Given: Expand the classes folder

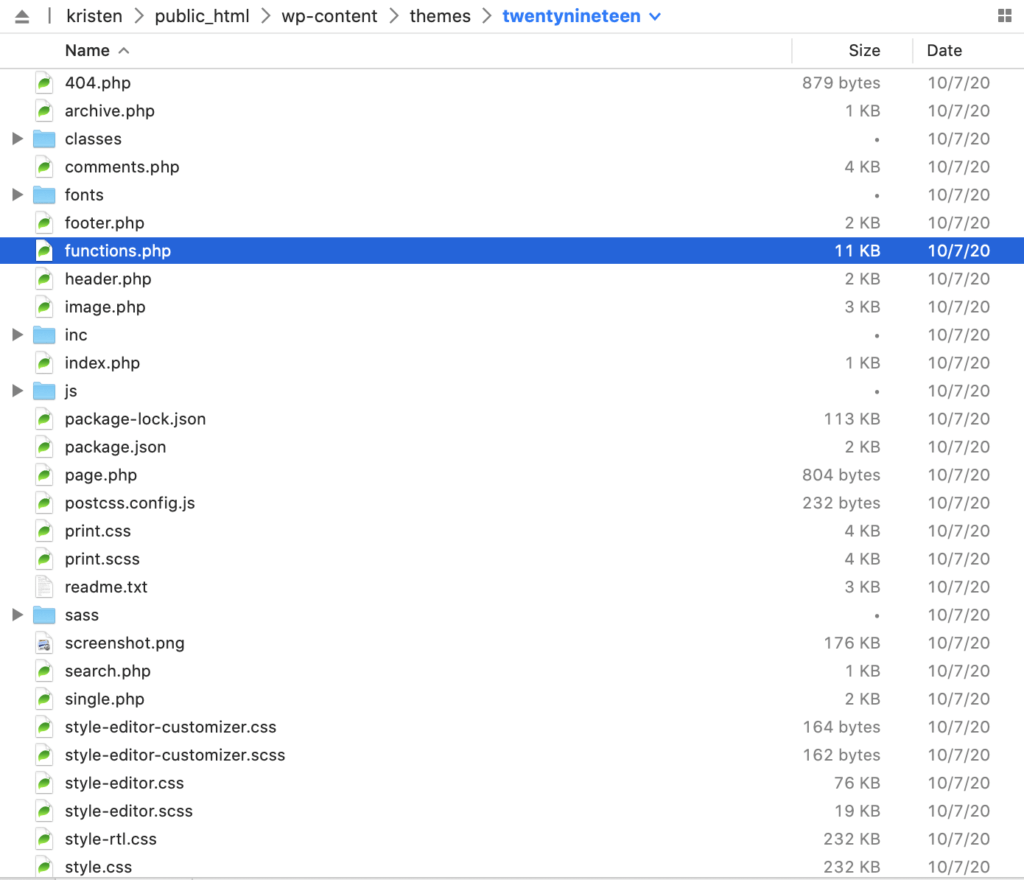Looking at the screenshot, I should coord(18,138).
